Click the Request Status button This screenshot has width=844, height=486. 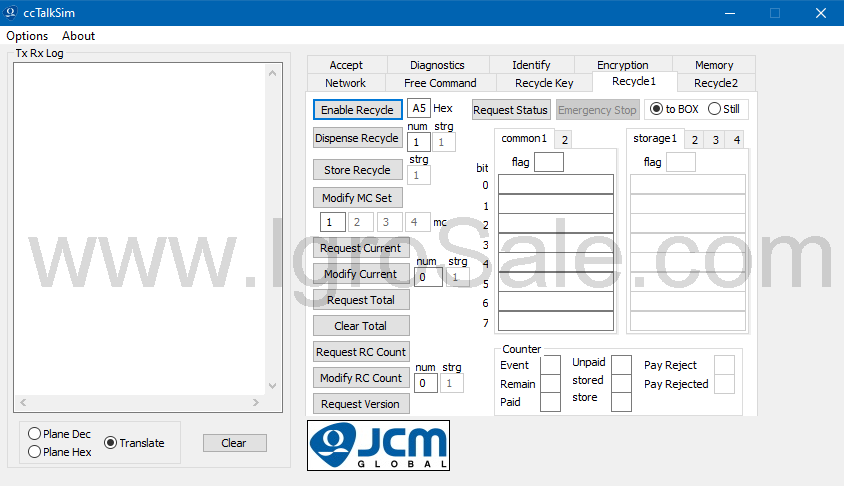coord(510,110)
